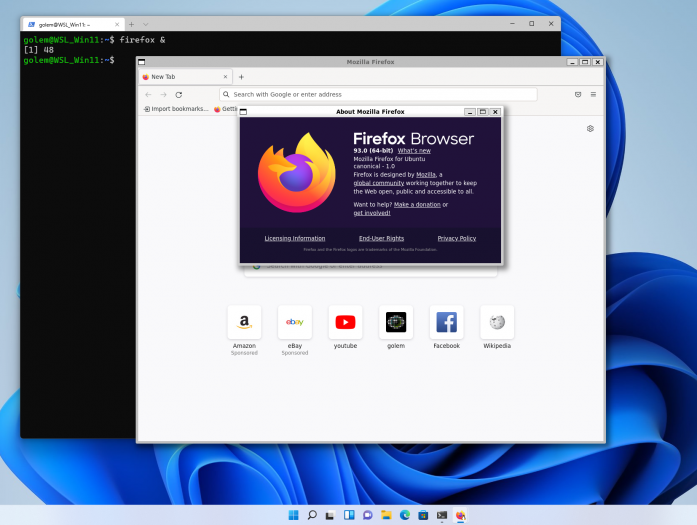Close the golem@WSL_Win11 terminal tab
The image size is (697, 525).
(x=117, y=24)
